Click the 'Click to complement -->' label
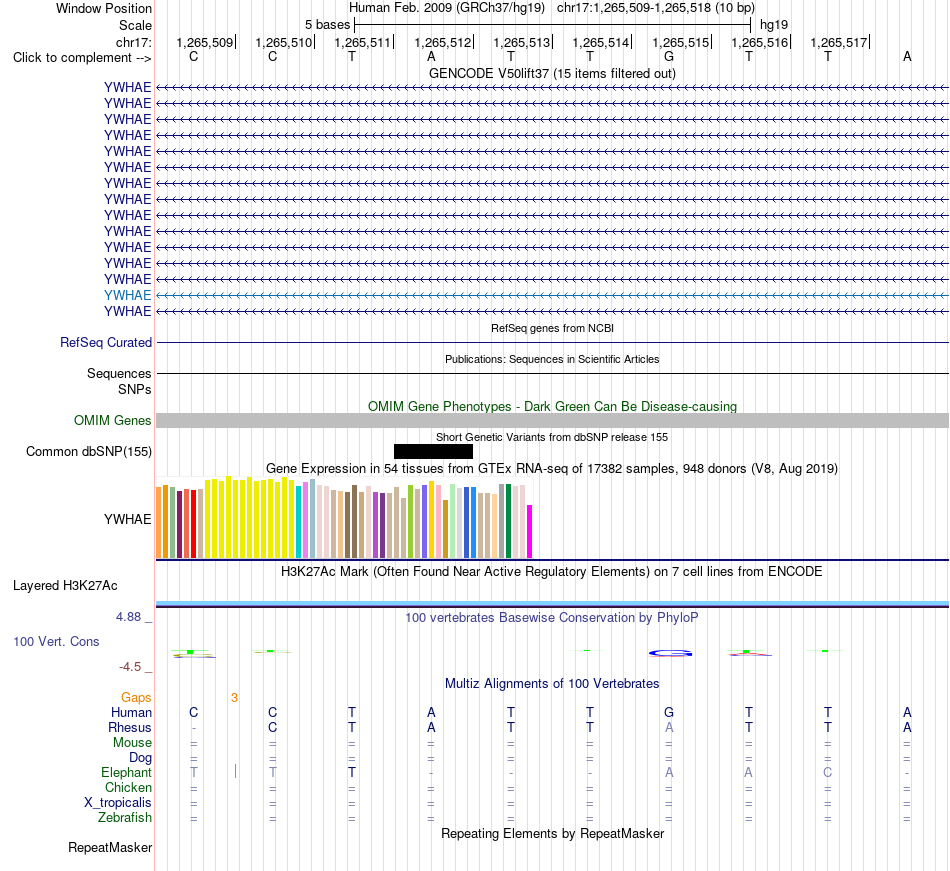The height and width of the screenshot is (871, 950). pyautogui.click(x=82, y=58)
